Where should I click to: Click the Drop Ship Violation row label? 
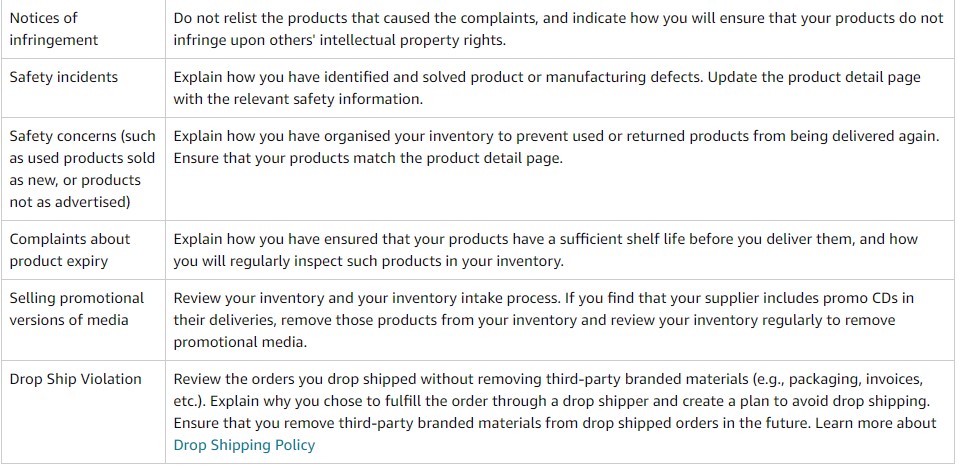click(75, 379)
